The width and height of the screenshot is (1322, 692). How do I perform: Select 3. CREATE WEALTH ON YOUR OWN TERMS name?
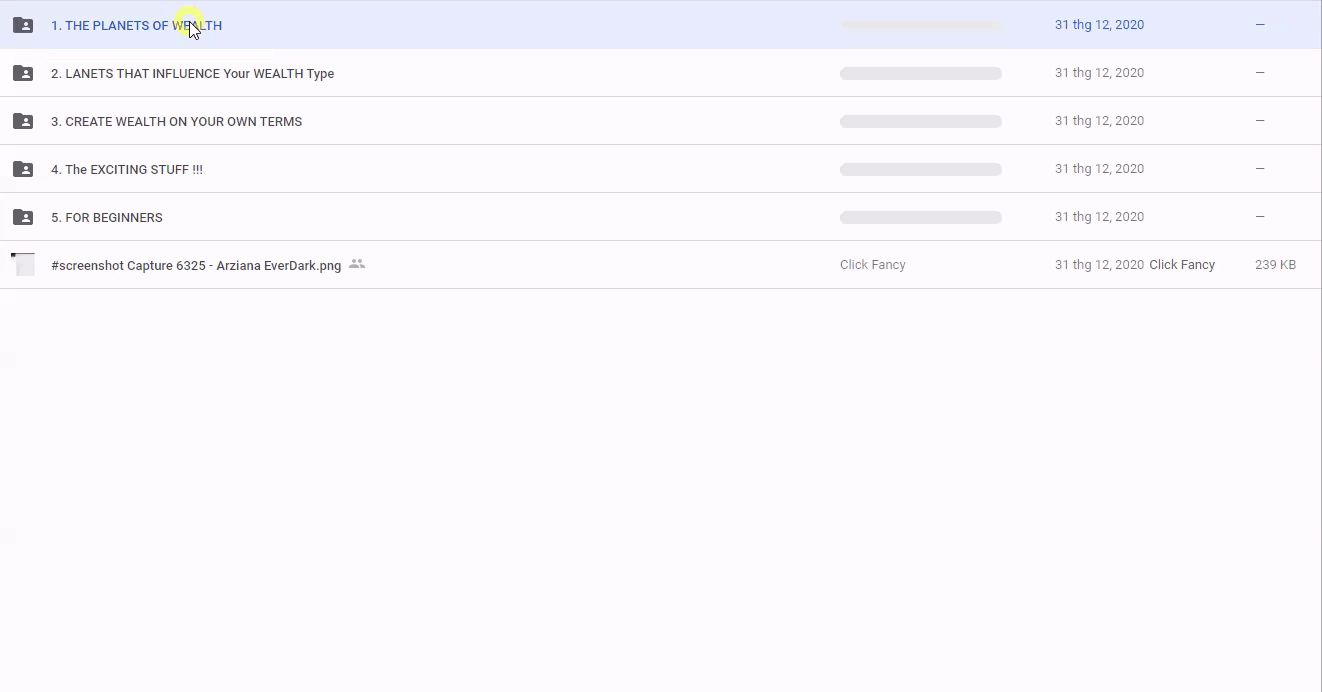coord(176,122)
